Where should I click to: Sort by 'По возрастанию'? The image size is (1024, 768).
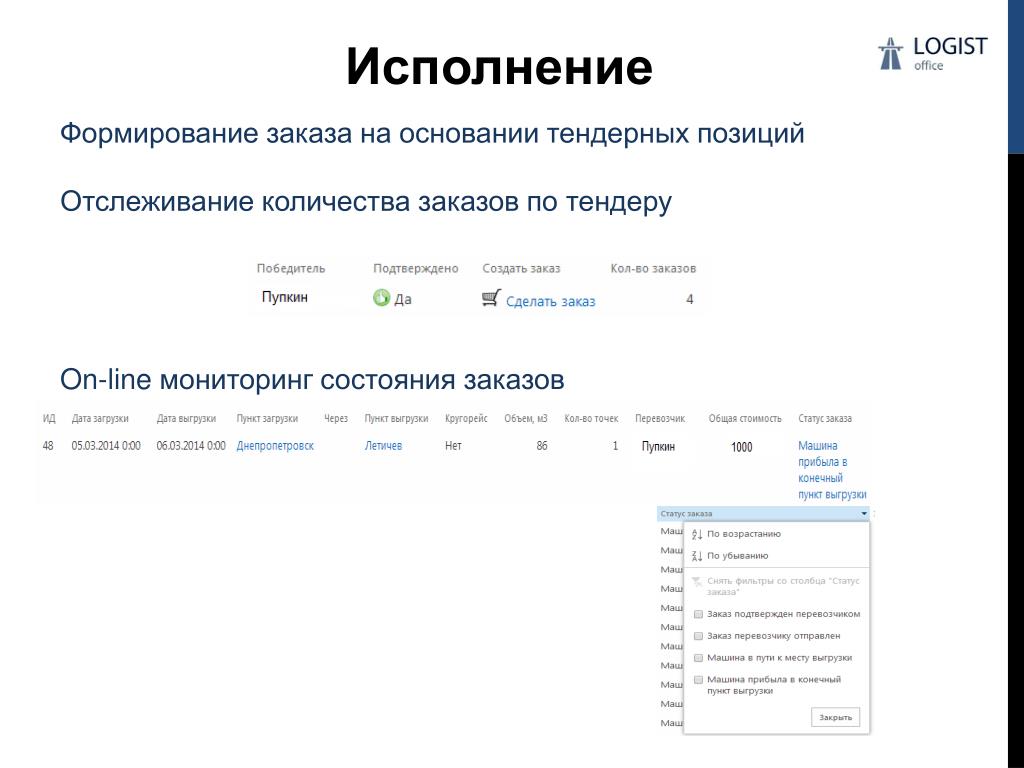(744, 534)
